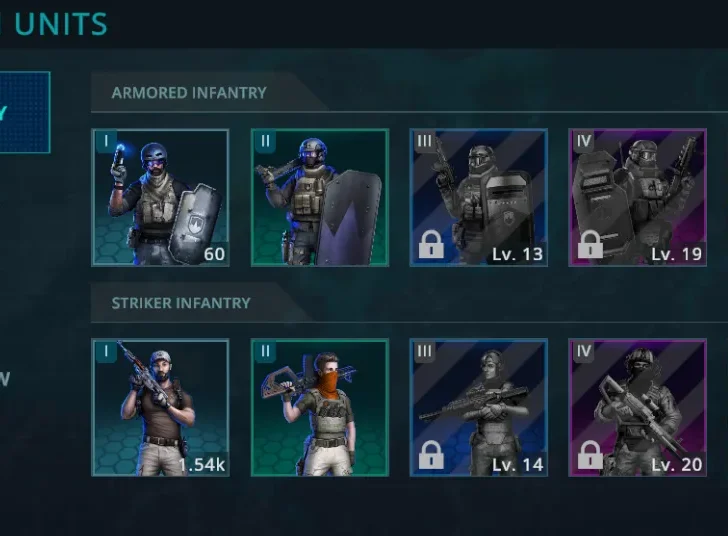Image resolution: width=728 pixels, height=536 pixels.
Task: Click tier II badge on Striker Infantry card
Action: [266, 351]
